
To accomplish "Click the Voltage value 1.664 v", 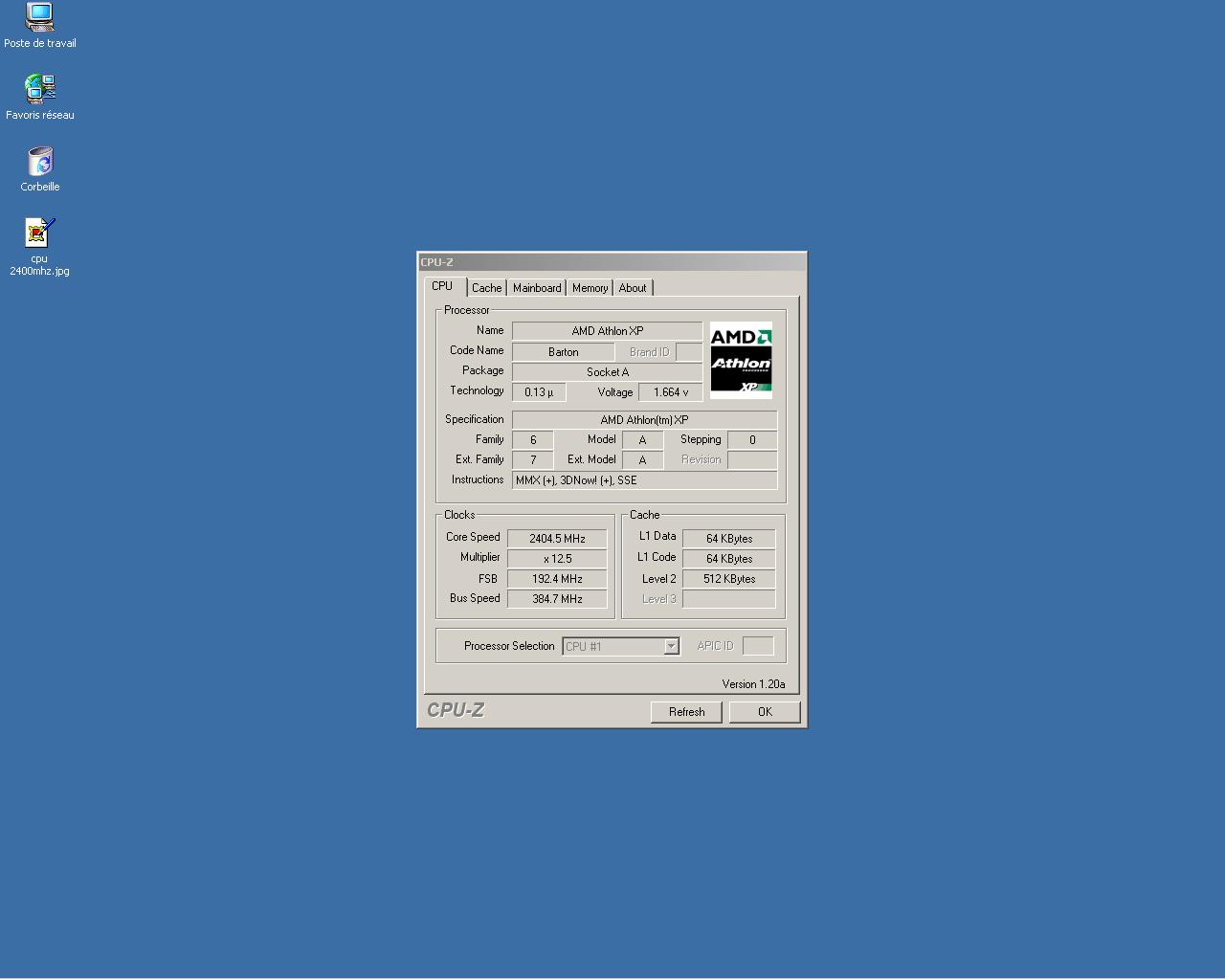I will pyautogui.click(x=670, y=392).
